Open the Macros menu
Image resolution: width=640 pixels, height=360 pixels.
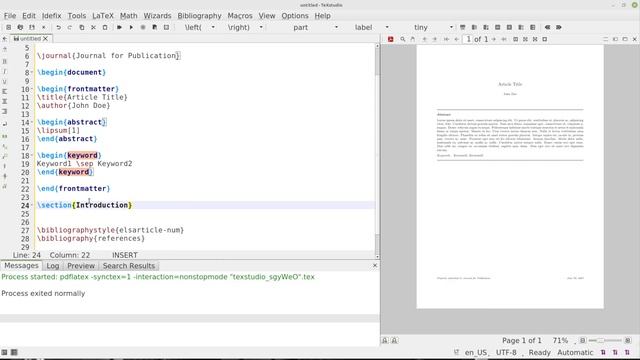click(x=240, y=16)
